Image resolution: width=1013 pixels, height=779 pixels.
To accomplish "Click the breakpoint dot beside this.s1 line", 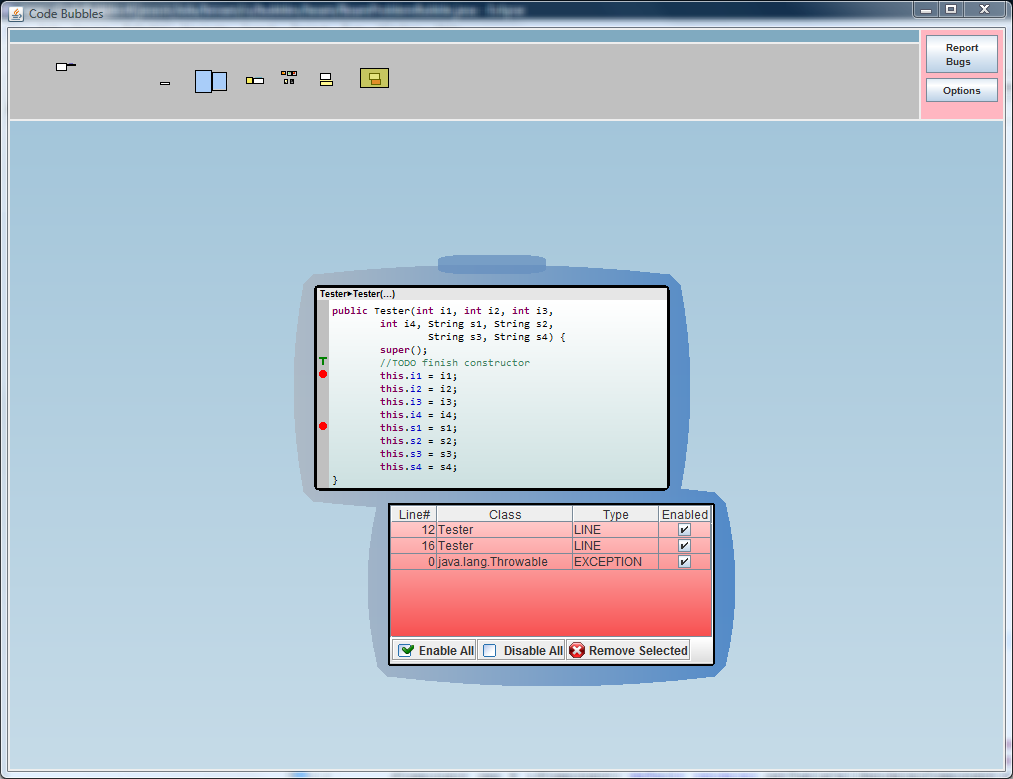I will pyautogui.click(x=323, y=426).
